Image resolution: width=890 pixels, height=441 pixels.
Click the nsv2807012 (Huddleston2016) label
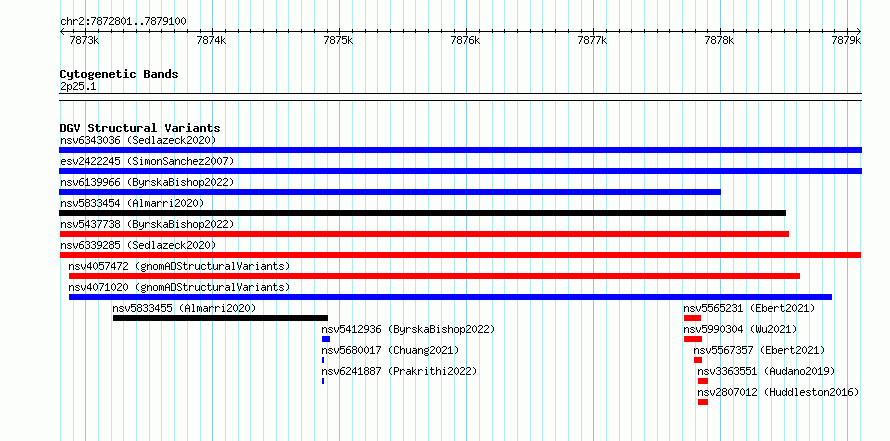tap(778, 392)
